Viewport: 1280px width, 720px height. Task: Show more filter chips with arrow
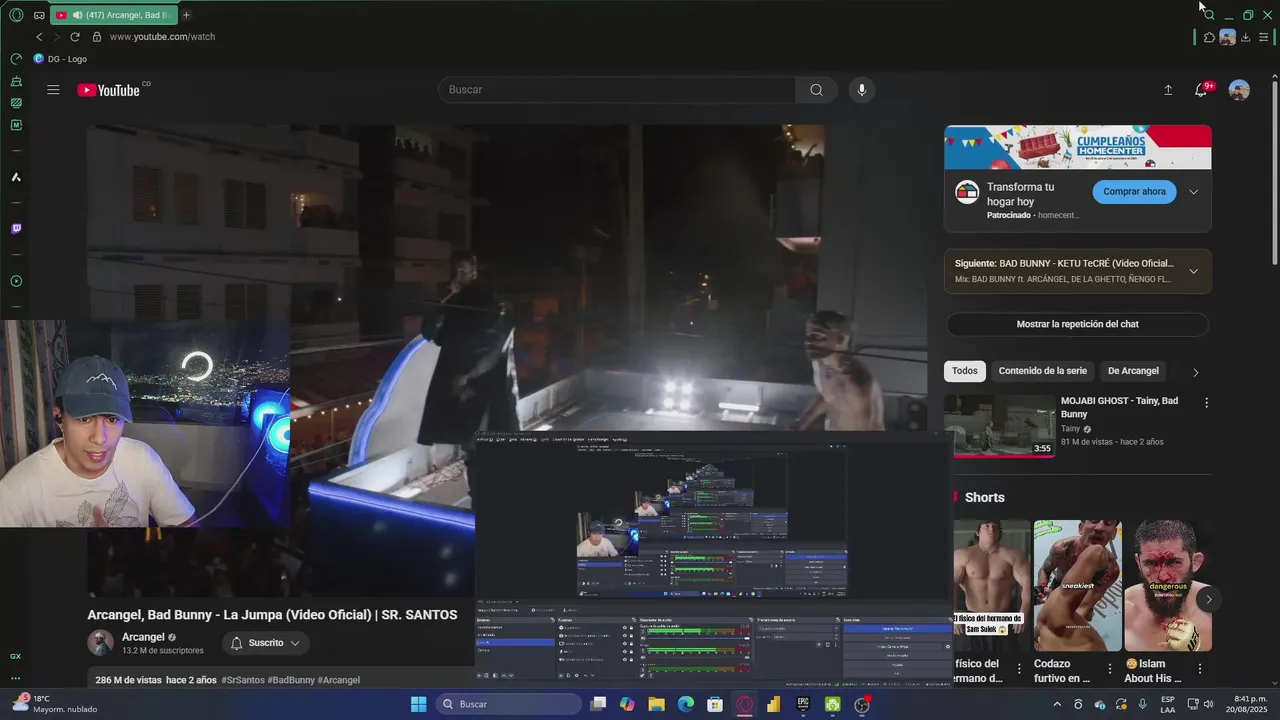point(1195,372)
